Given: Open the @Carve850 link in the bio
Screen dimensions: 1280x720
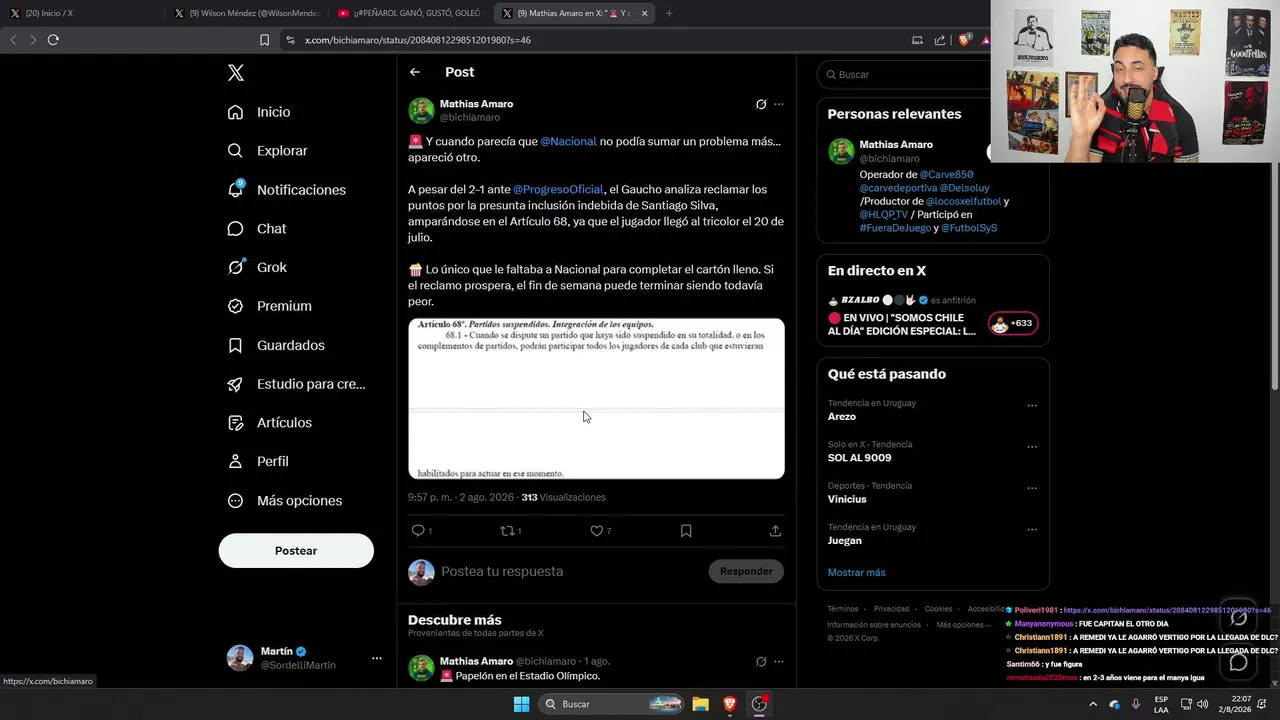Looking at the screenshot, I should [946, 174].
